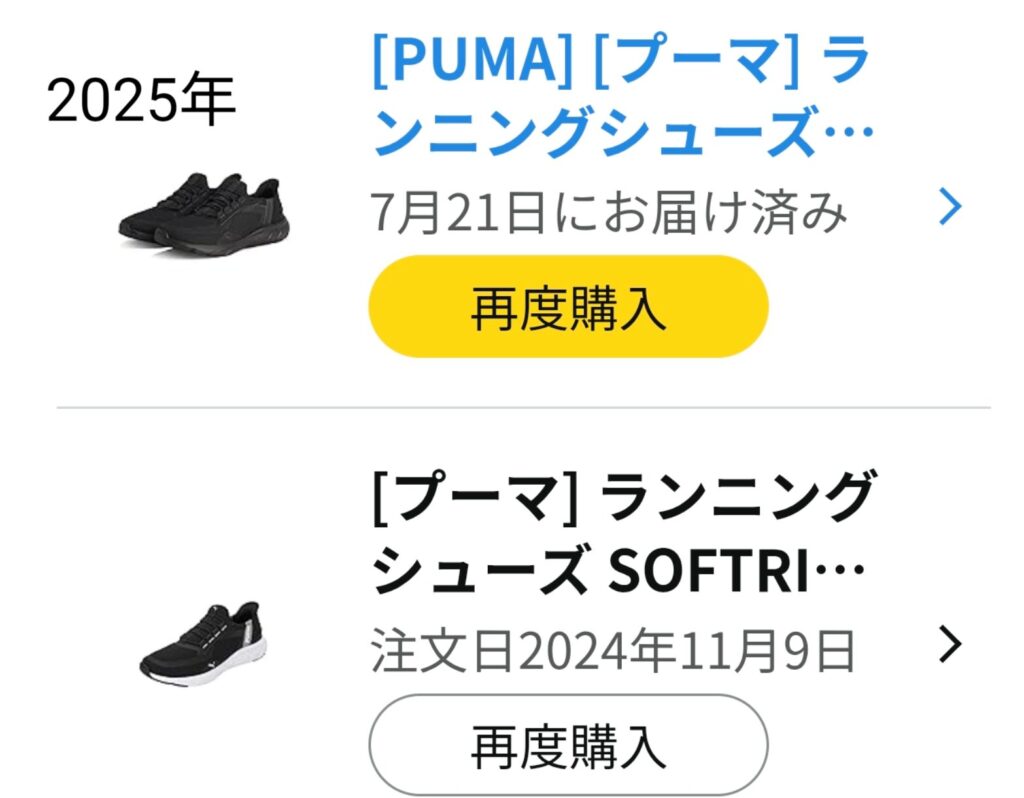Viewport: 1024px width, 798px height.
Task: Click the 7月21日にお届け済み delivery status
Action: 609,212
